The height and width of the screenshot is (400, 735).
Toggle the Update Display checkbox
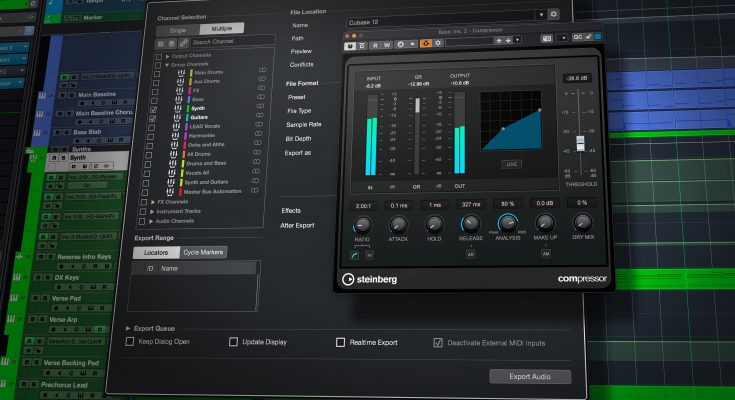point(233,343)
